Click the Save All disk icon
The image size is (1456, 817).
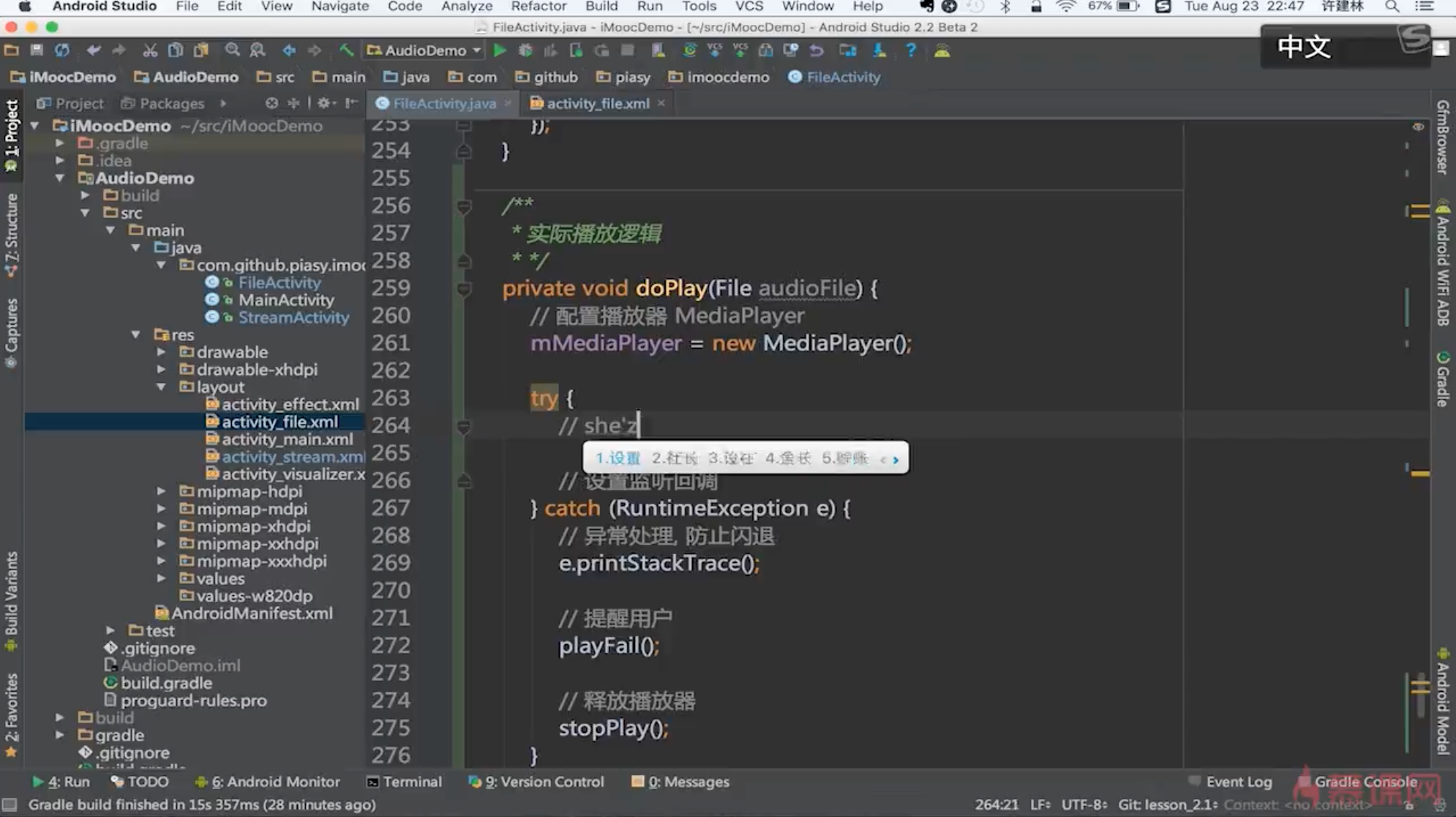pos(37,51)
